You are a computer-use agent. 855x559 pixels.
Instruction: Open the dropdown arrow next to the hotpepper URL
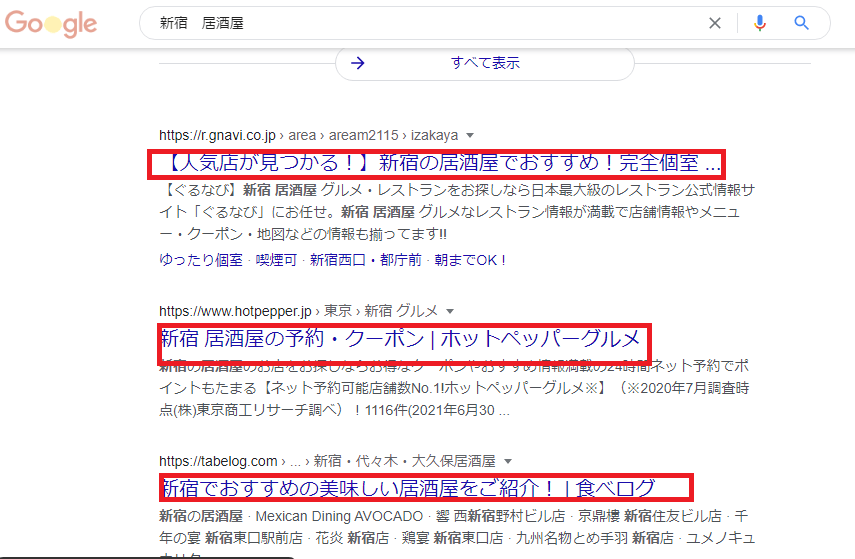[x=450, y=311]
